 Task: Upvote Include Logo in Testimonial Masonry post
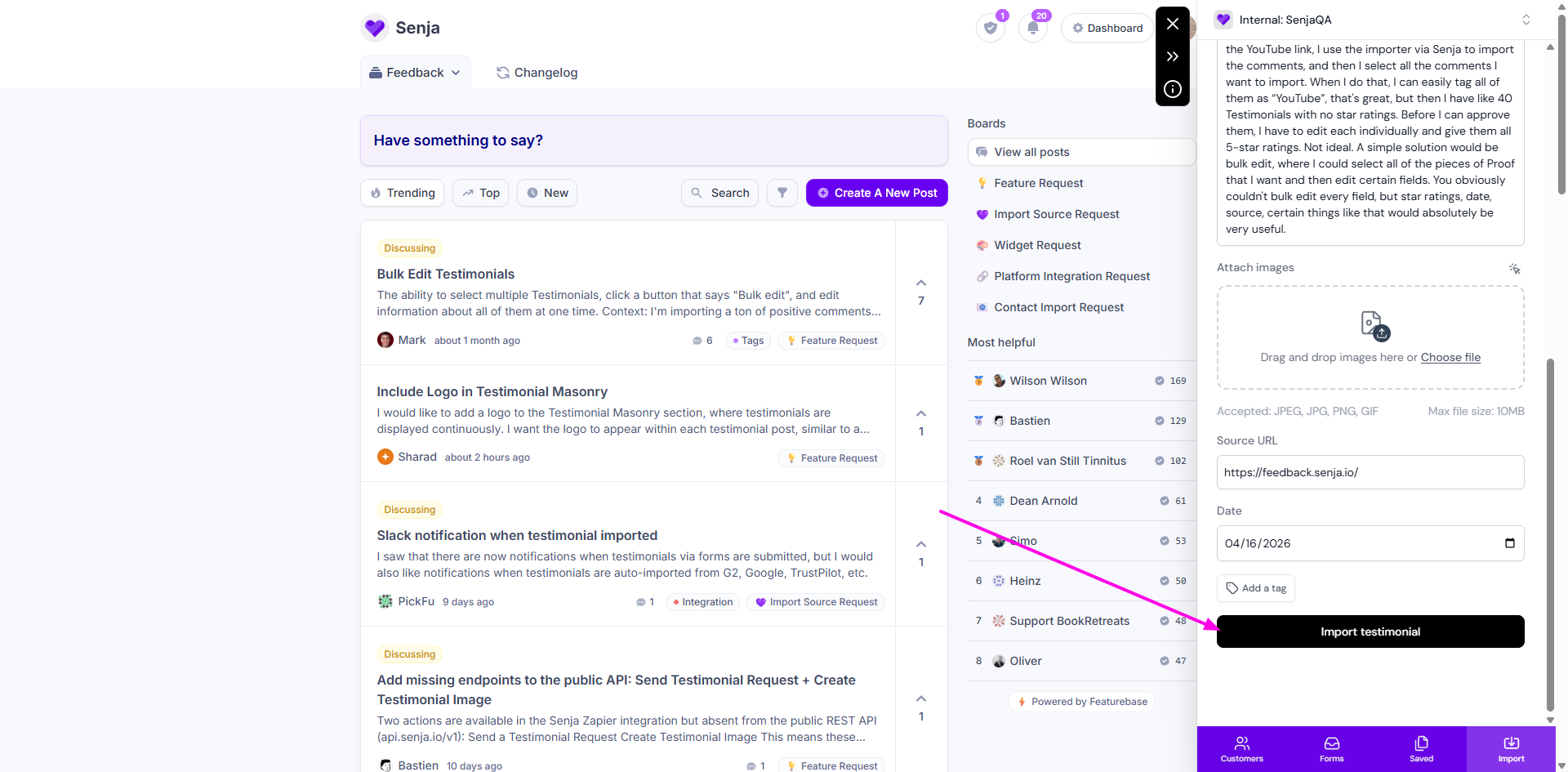[x=921, y=414]
